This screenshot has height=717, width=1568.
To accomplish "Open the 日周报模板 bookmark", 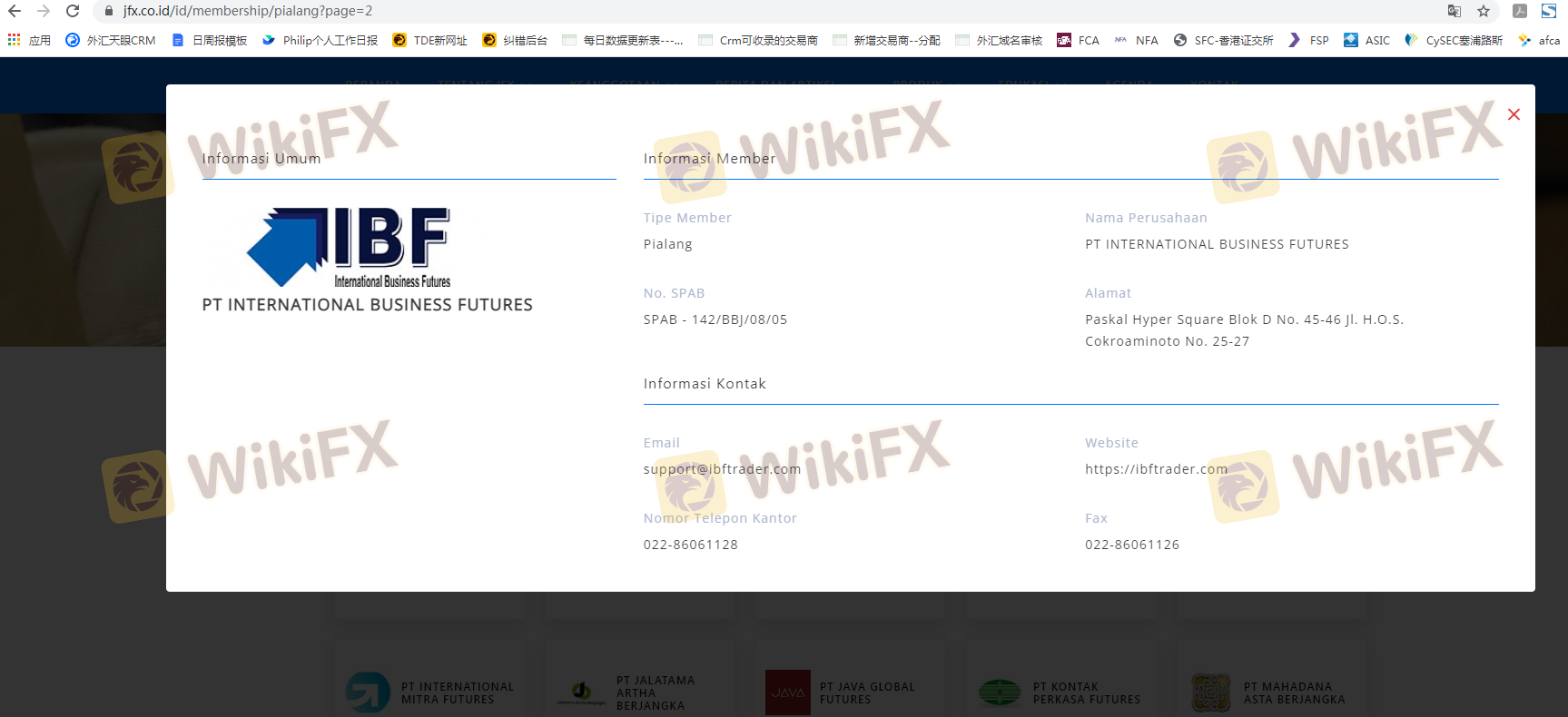I will pyautogui.click(x=209, y=40).
